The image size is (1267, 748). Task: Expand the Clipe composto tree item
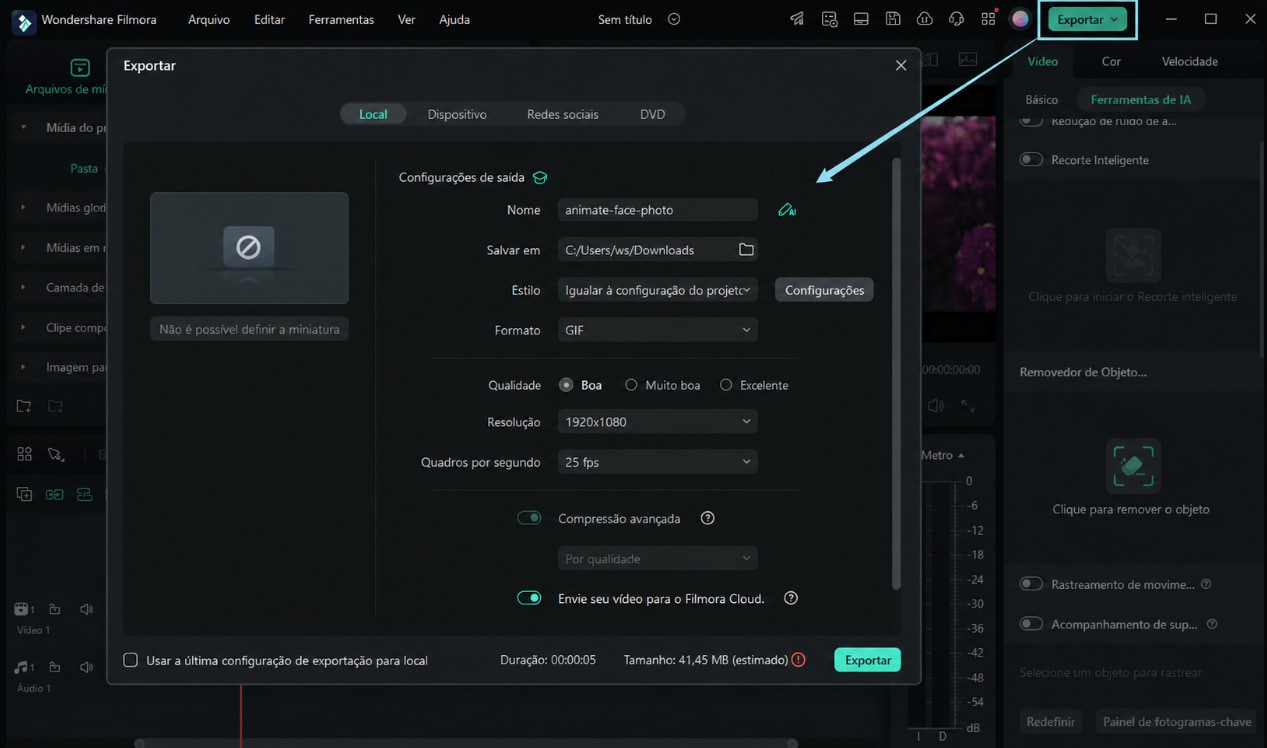point(23,328)
